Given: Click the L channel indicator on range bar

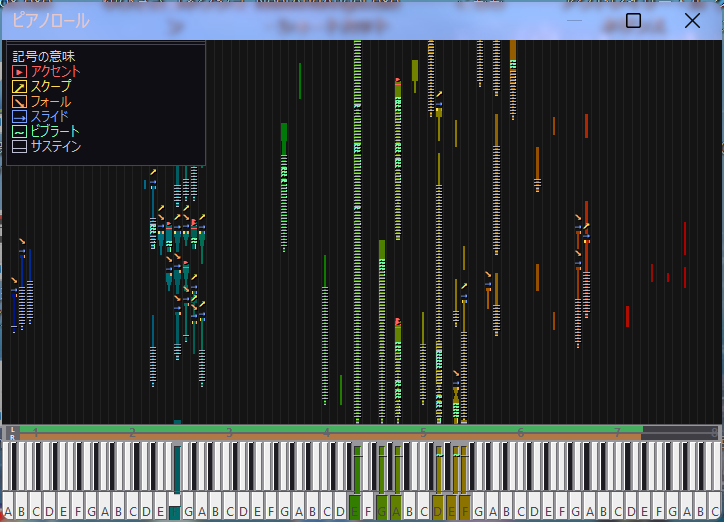Looking at the screenshot, I should pos(13,430).
